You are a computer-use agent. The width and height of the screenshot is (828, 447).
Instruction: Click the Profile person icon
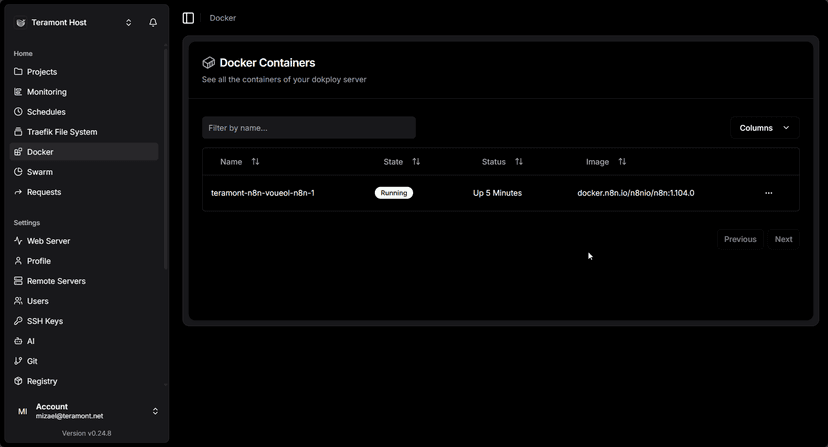pyautogui.click(x=18, y=260)
